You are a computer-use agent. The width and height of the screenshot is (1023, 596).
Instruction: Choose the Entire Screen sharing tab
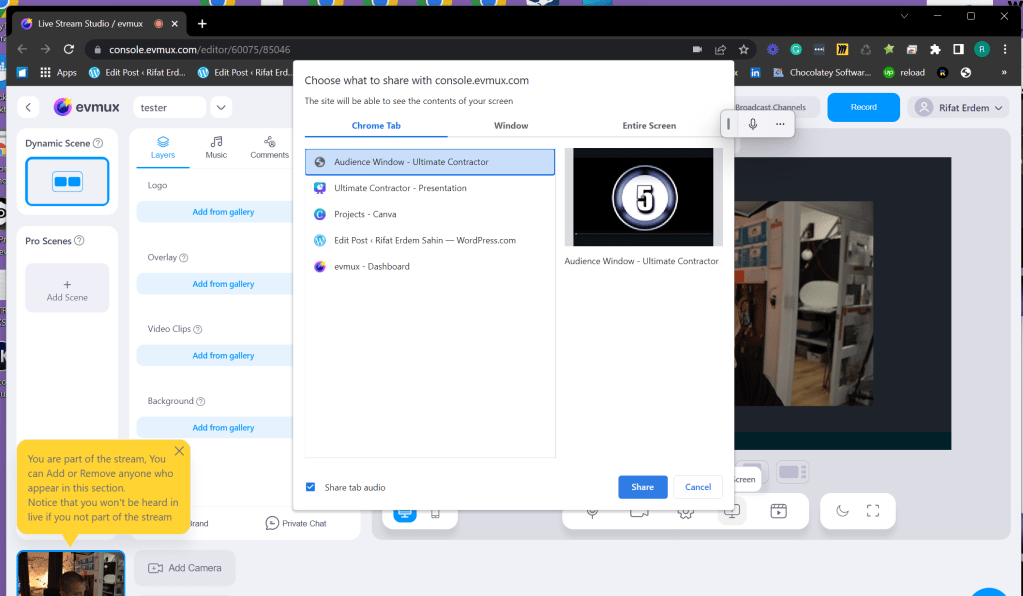tap(649, 126)
